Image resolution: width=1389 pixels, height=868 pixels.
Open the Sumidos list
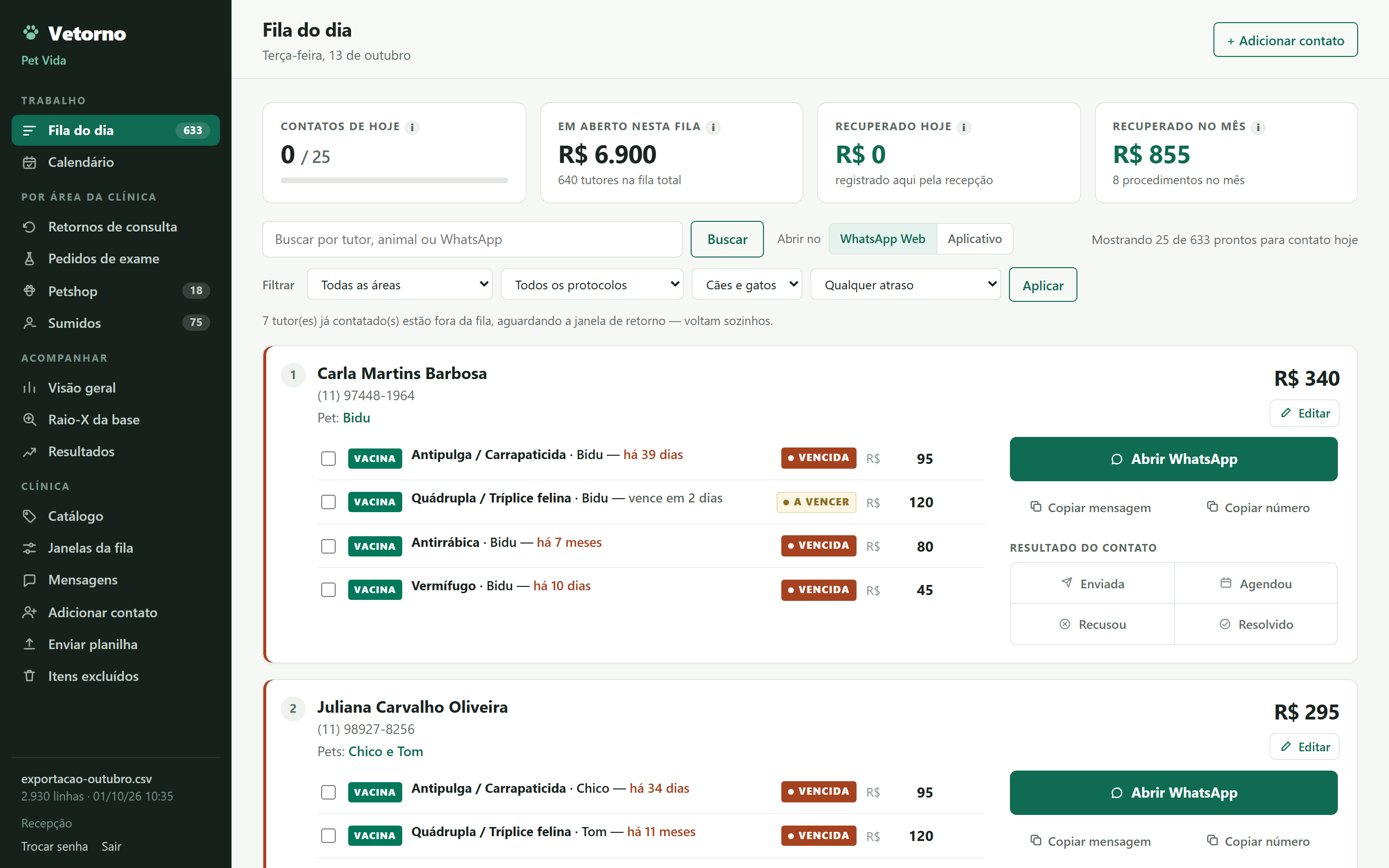pyautogui.click(x=115, y=323)
